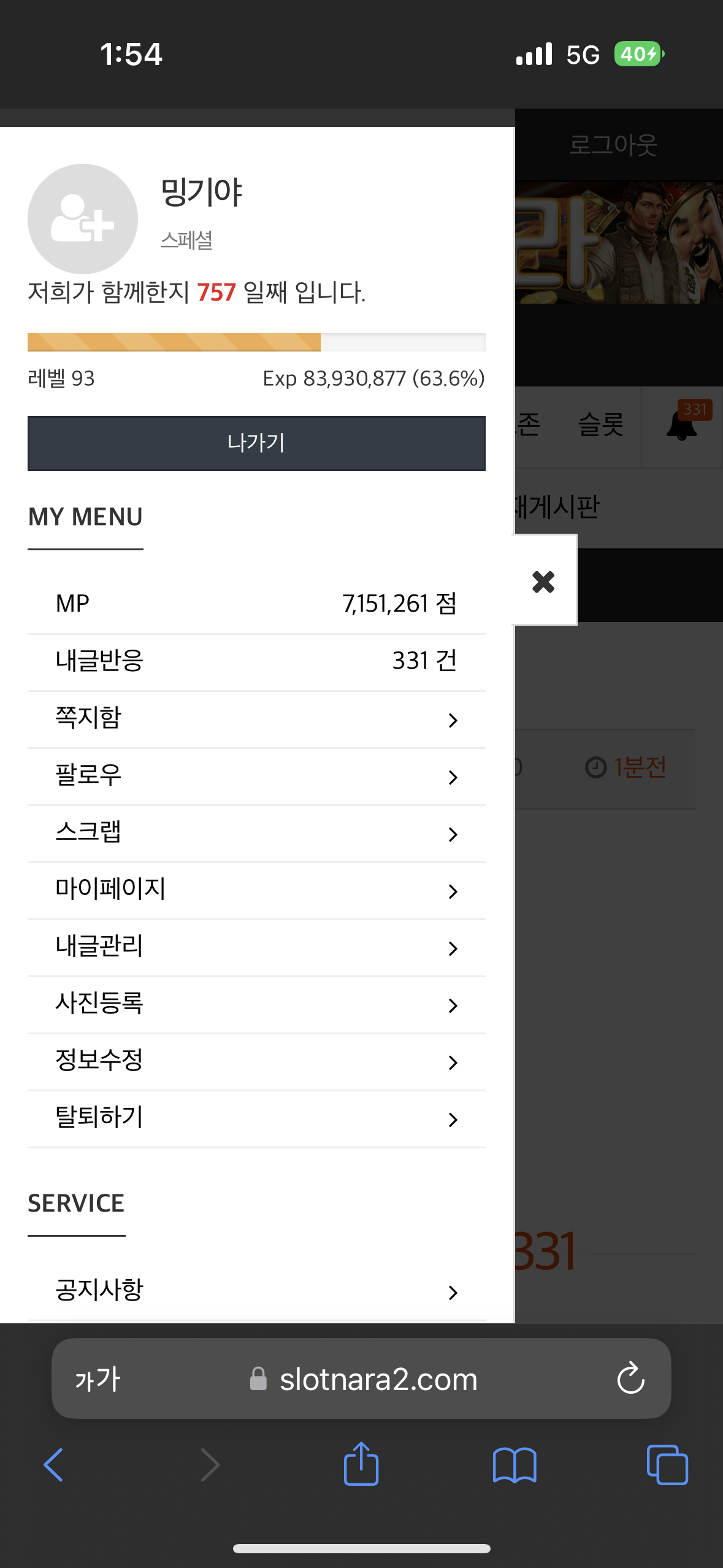Expand the 공지사항 chevron

tap(453, 1293)
